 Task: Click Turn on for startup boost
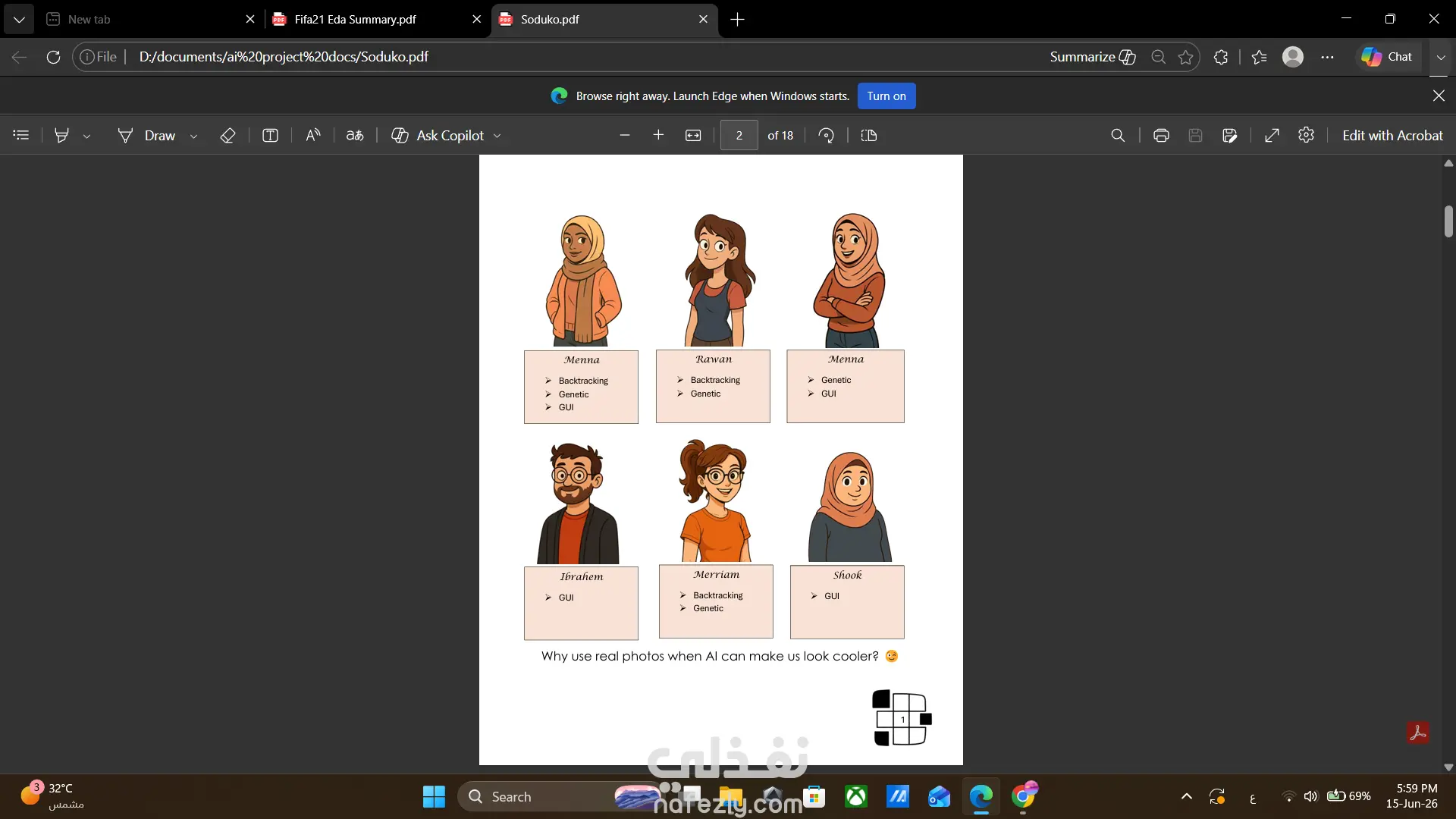(886, 96)
